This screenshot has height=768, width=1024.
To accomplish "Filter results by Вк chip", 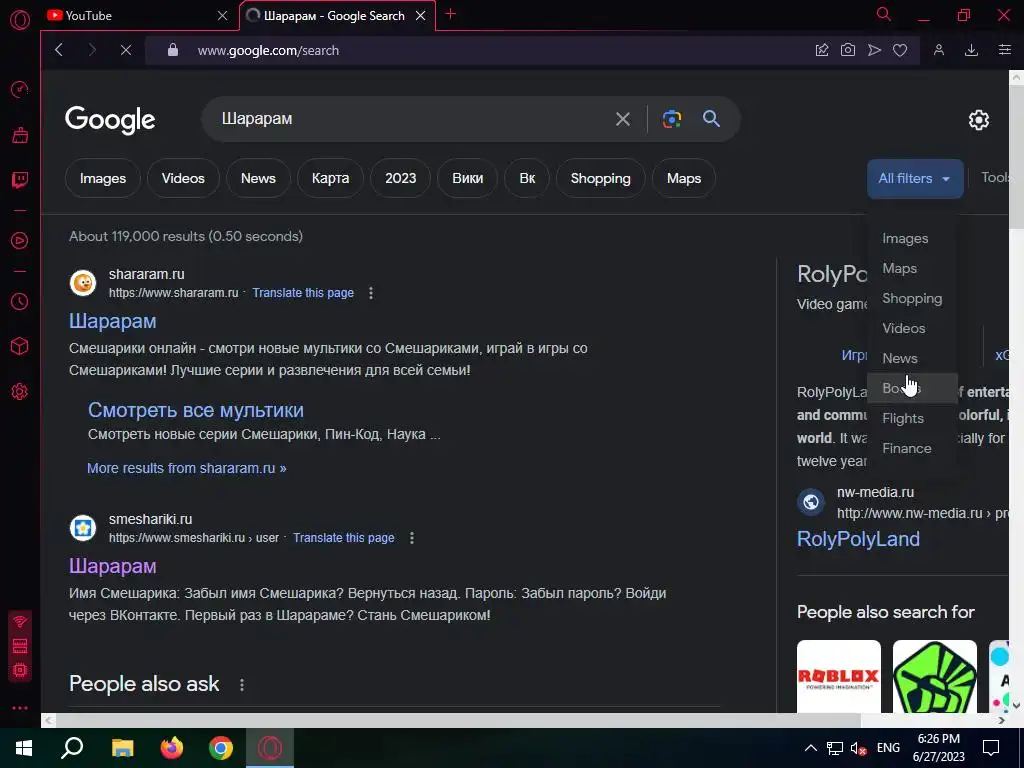I will 527,178.
